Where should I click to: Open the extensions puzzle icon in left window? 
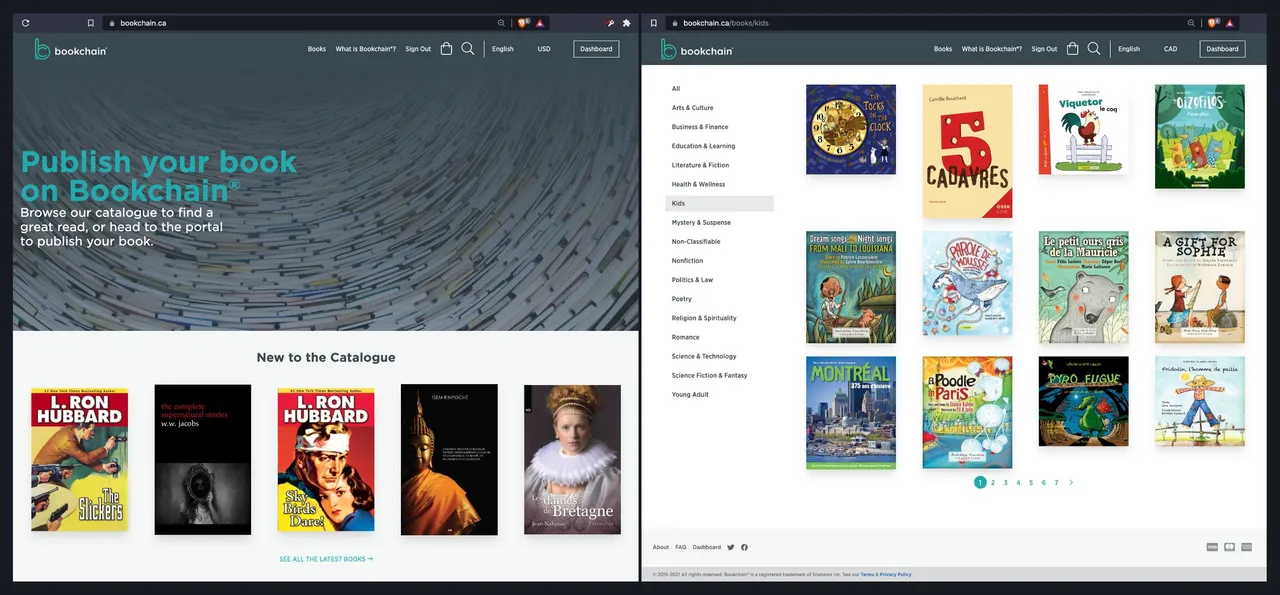click(626, 22)
